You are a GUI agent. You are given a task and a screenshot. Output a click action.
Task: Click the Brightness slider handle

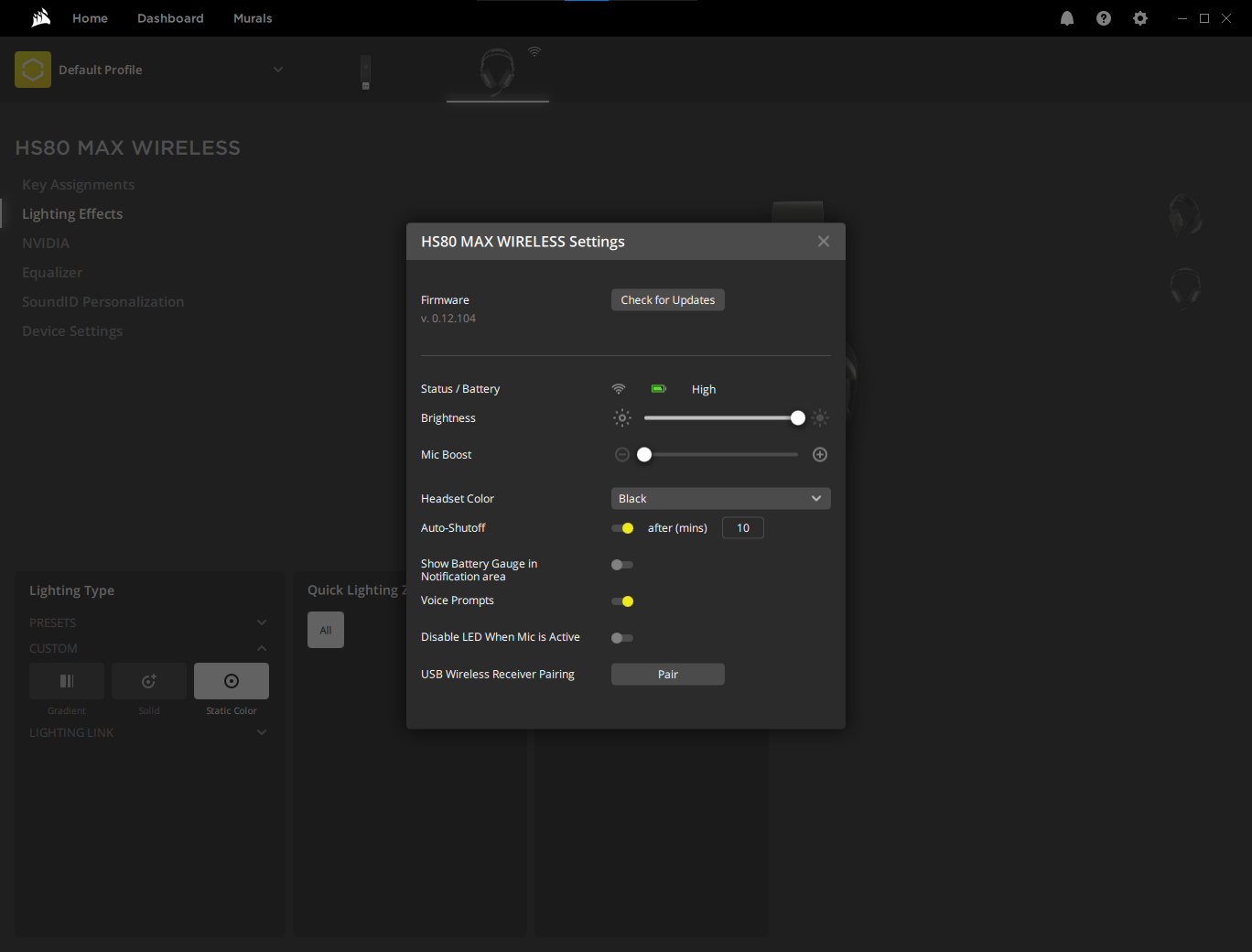pos(798,418)
